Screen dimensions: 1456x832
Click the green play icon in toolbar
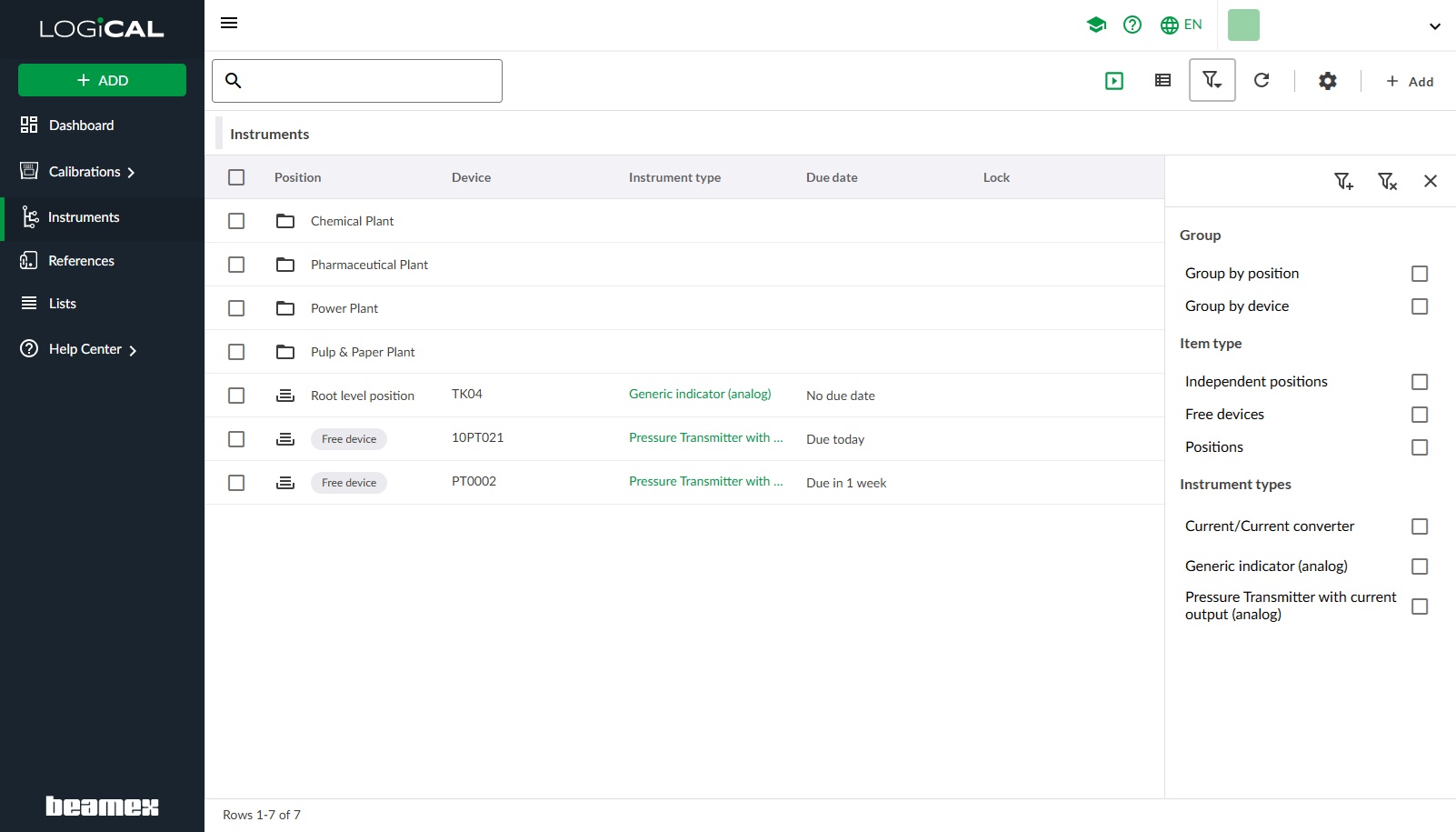[x=1114, y=81]
